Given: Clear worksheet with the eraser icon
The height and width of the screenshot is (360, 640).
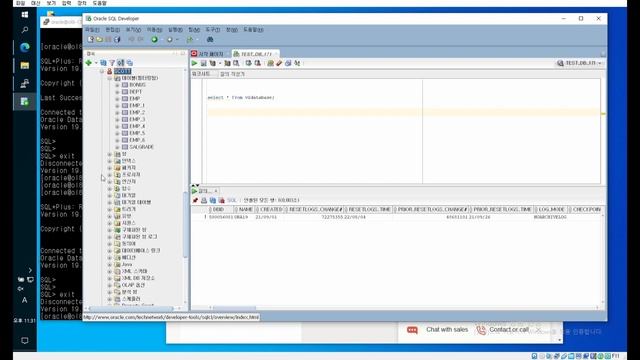Looking at the screenshot, I should click(x=279, y=63).
